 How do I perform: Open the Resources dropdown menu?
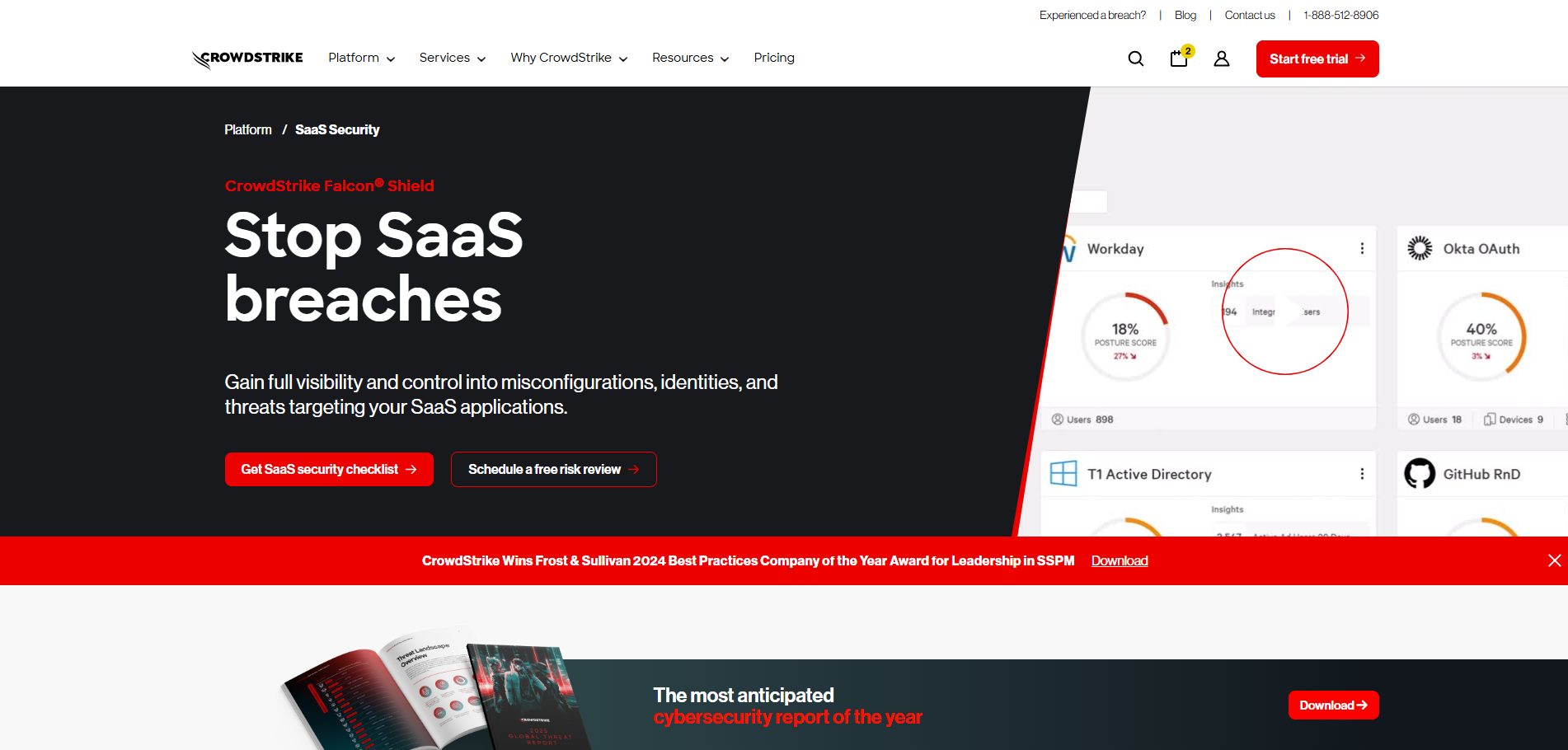[690, 58]
